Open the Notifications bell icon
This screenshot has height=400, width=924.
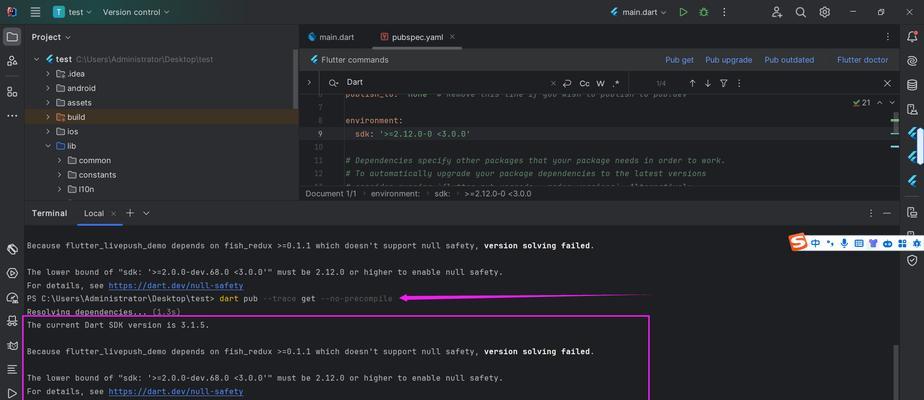pos(912,37)
